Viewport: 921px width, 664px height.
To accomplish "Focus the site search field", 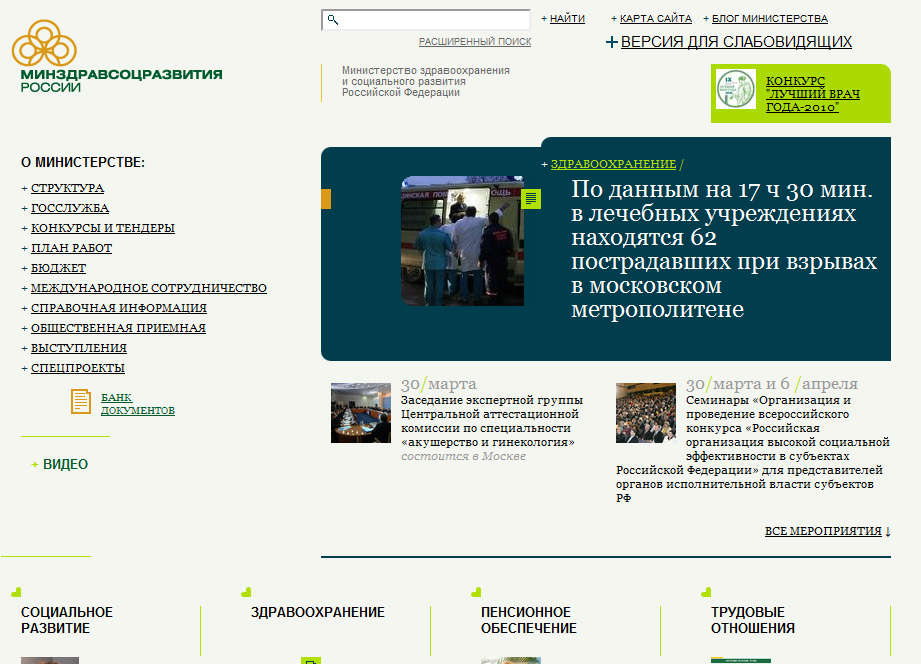I will pos(426,20).
